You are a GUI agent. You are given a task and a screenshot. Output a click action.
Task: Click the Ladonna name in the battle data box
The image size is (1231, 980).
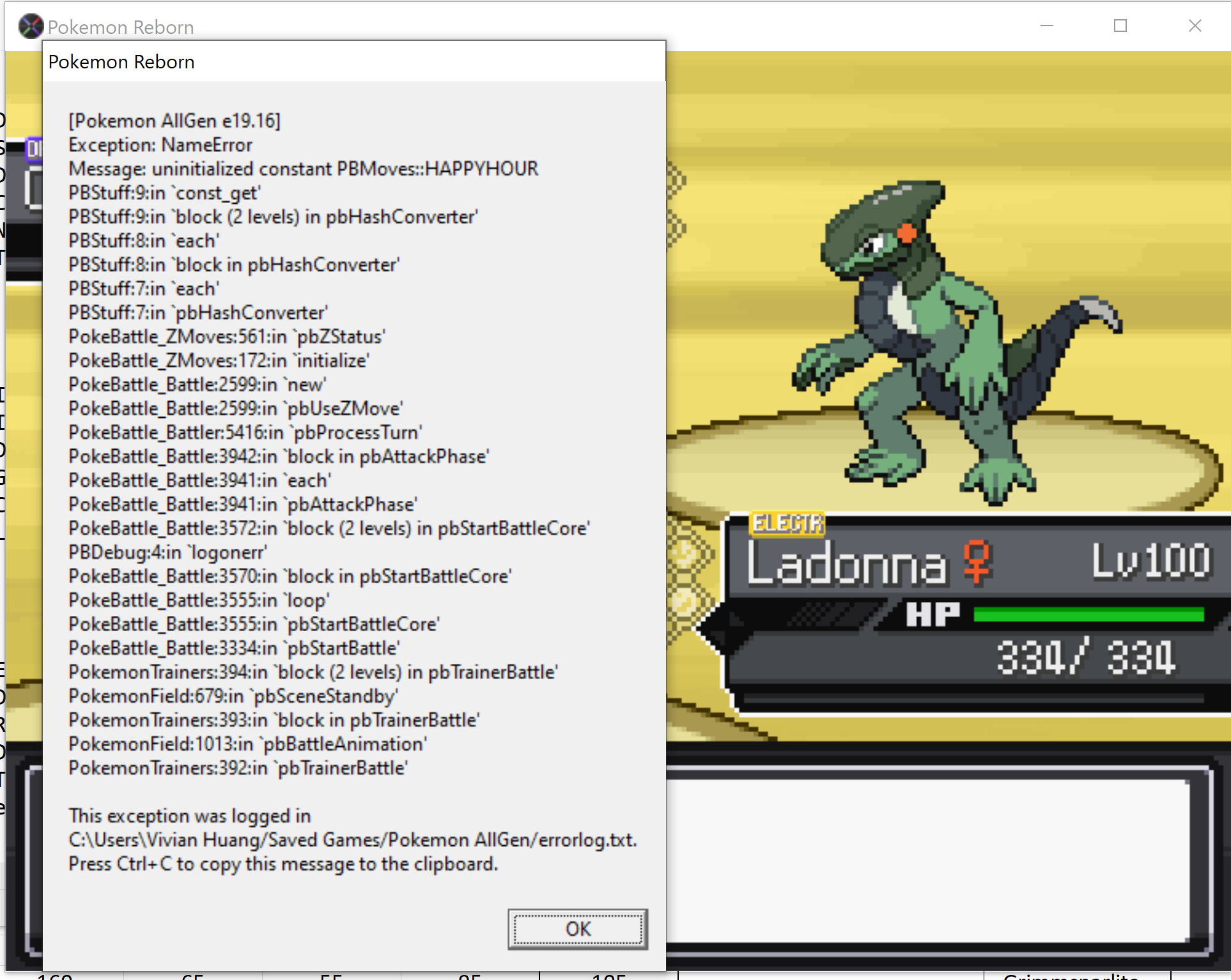847,563
